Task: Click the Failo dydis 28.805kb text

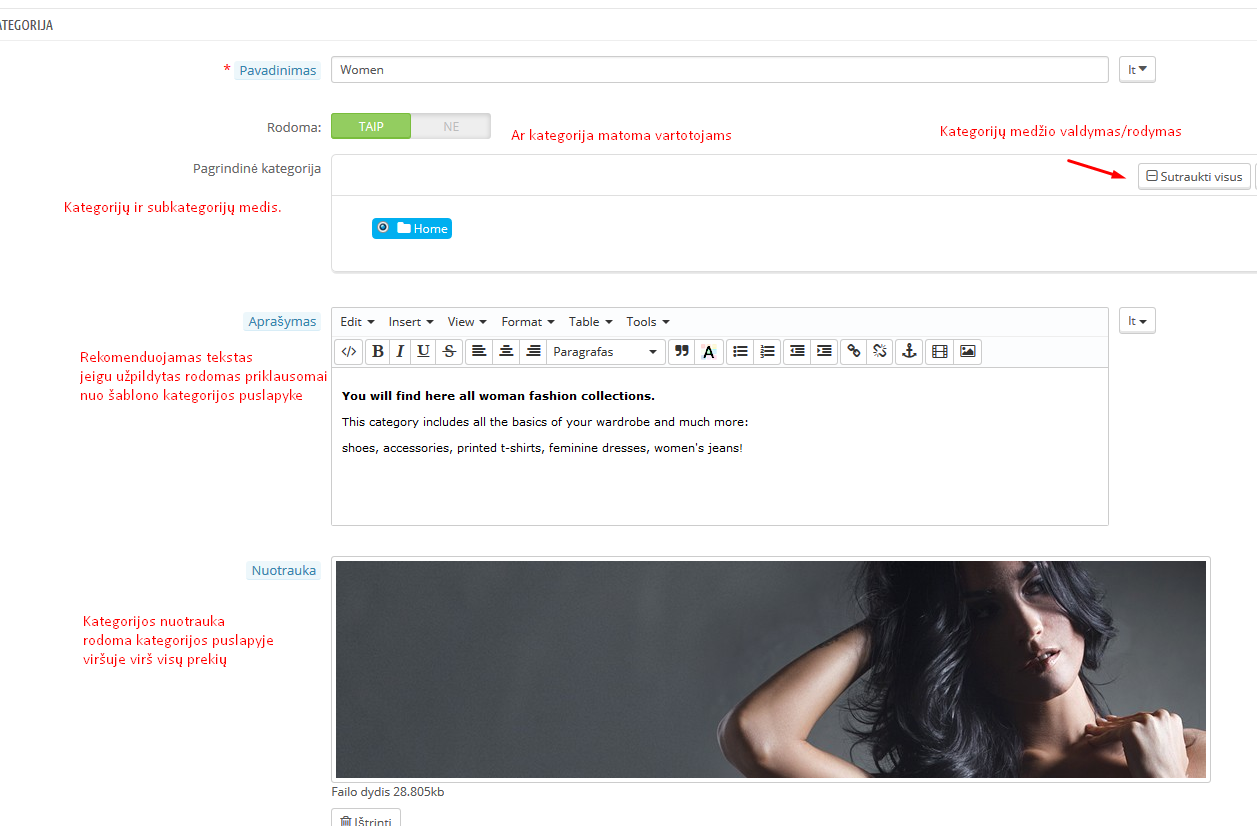Action: click(x=388, y=792)
